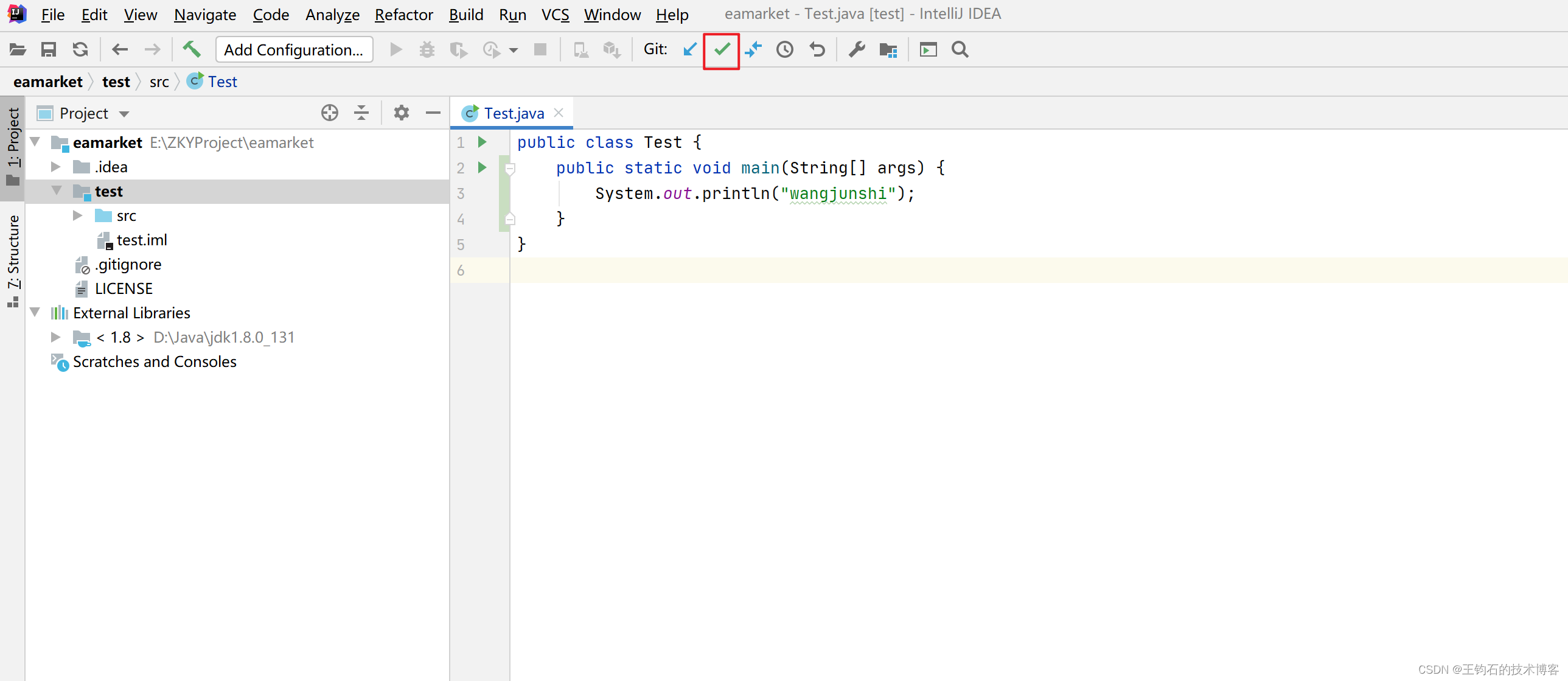Click the build project hammer icon

click(192, 50)
